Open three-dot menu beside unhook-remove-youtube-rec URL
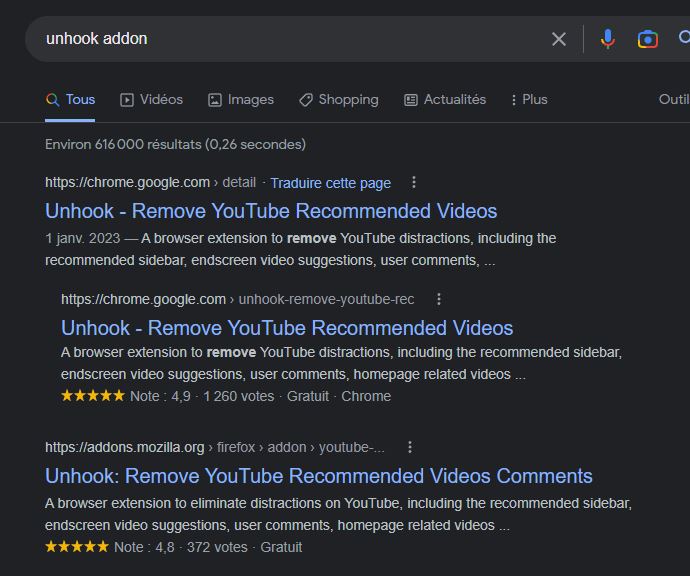Viewport: 690px width, 576px height. [x=438, y=299]
